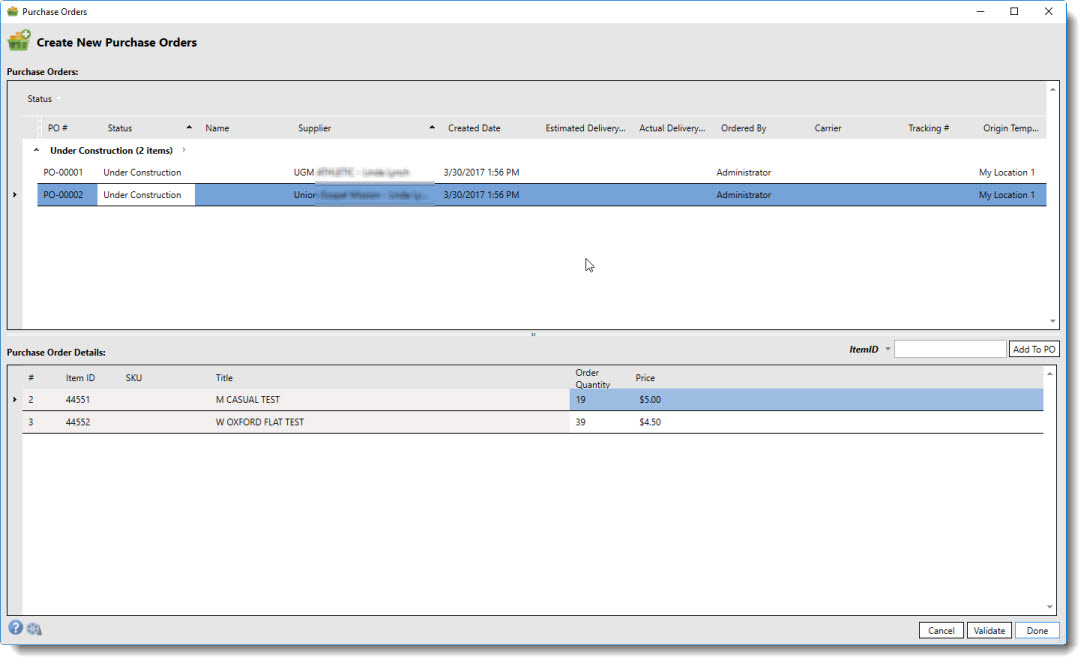Viewport: 1088px width, 666px height.
Task: Click the Add To PO button
Action: point(1034,348)
